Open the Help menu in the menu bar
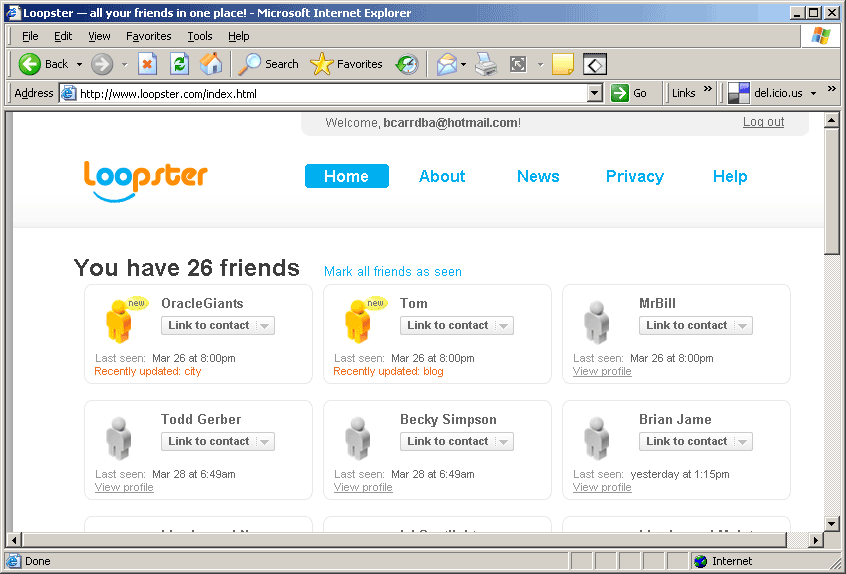846x574 pixels. coord(238,36)
